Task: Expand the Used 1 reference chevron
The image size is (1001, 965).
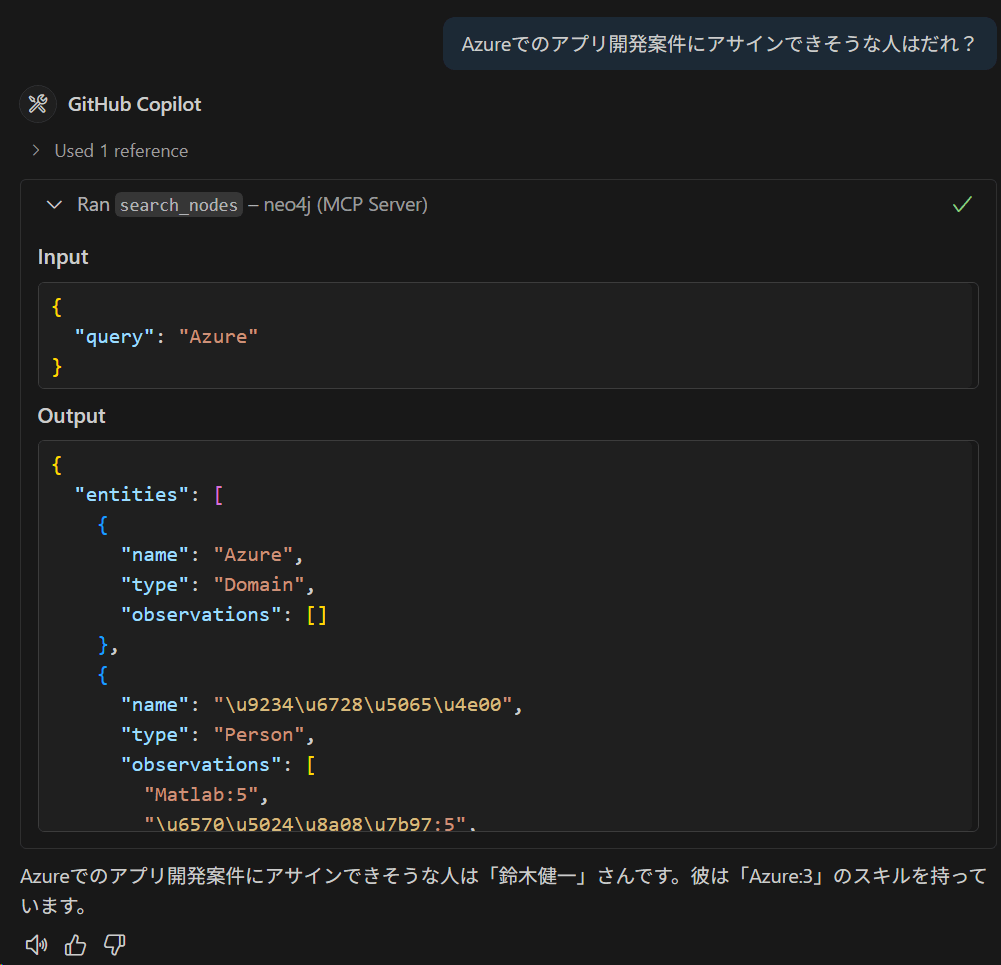Action: pyautogui.click(x=36, y=151)
